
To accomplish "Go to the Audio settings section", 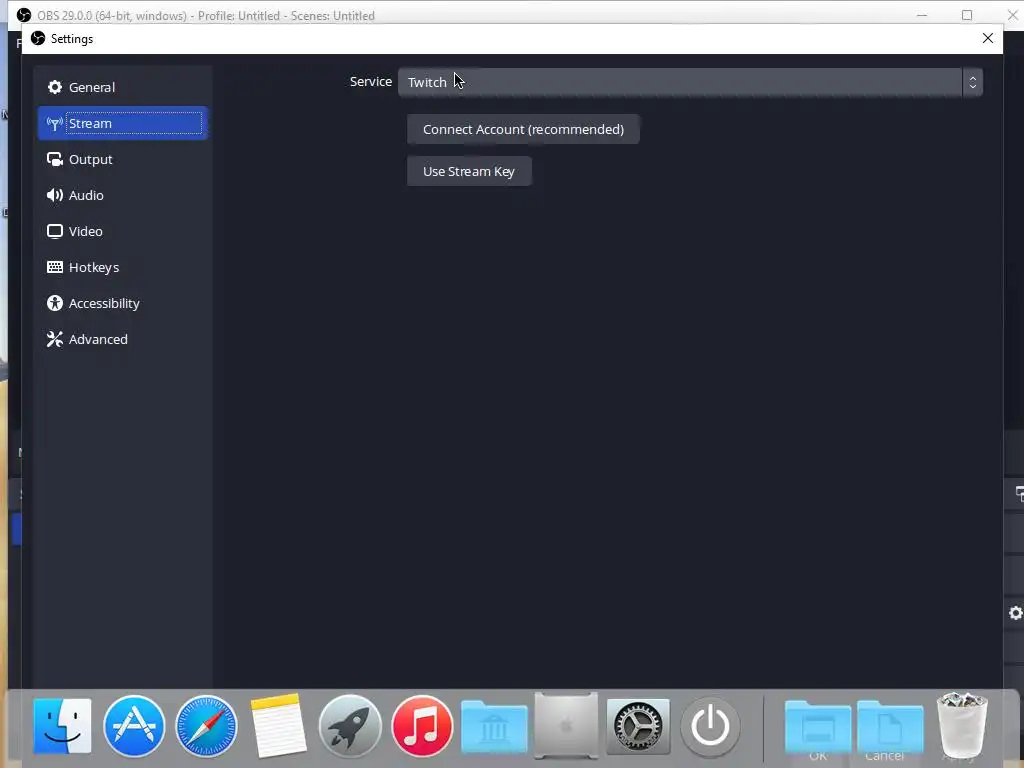I will pos(123,195).
